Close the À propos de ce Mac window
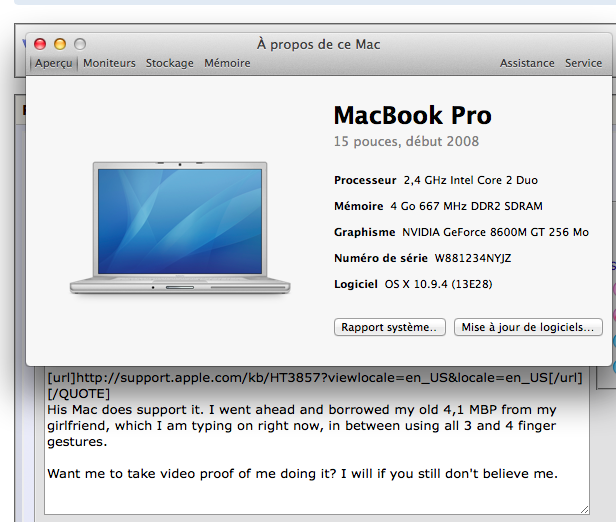616x522 pixels. pyautogui.click(x=40, y=44)
